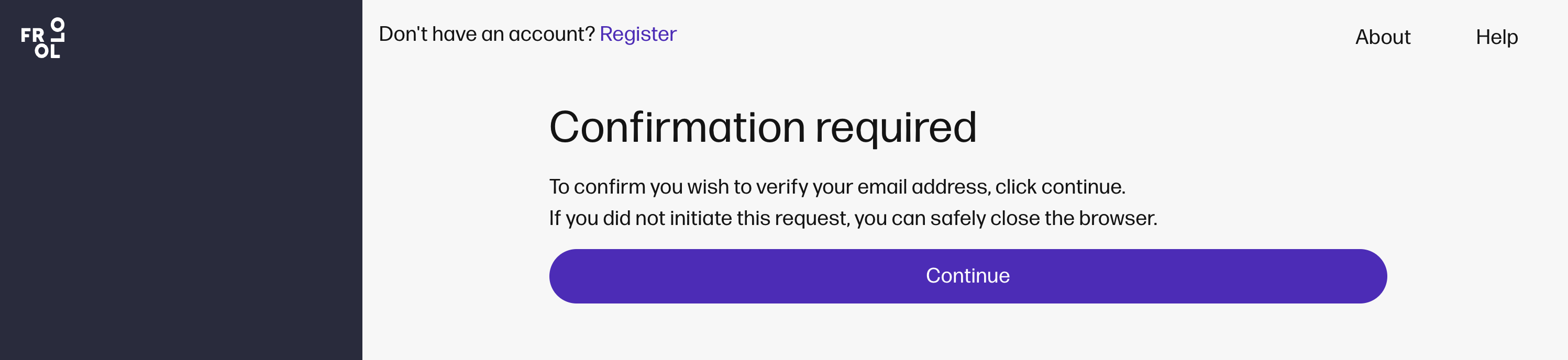Confirm email verification with Continue
1568x360 pixels.
[x=967, y=276]
